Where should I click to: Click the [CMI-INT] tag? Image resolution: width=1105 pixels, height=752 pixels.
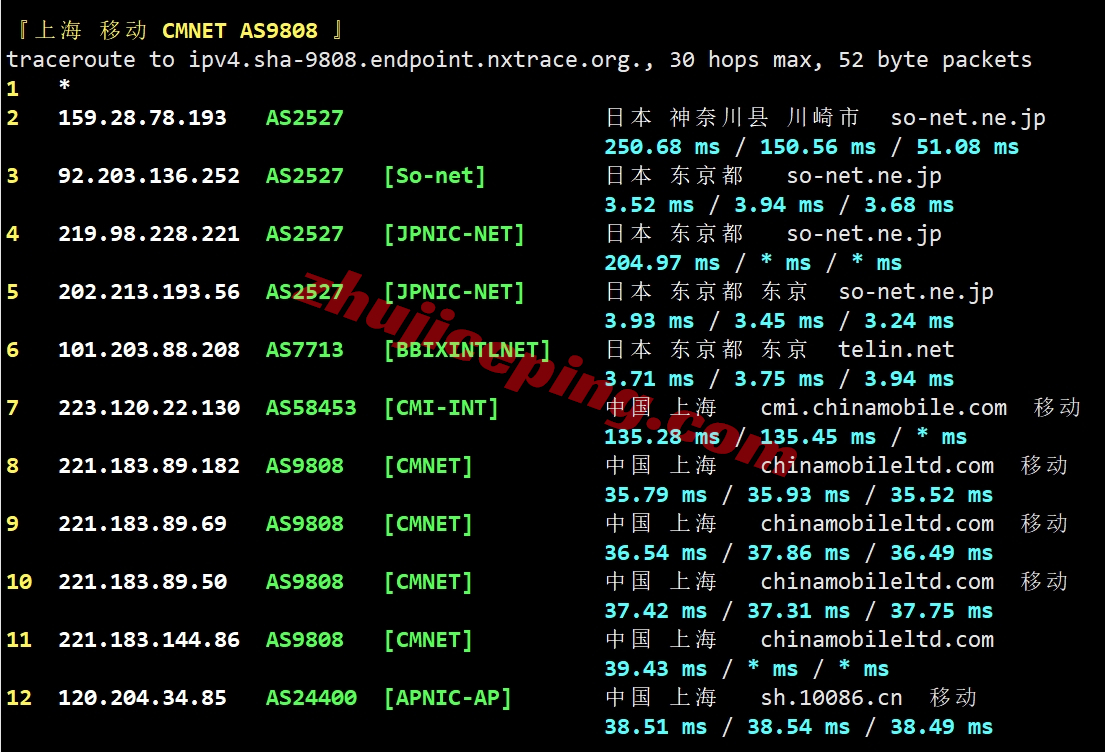(441, 407)
